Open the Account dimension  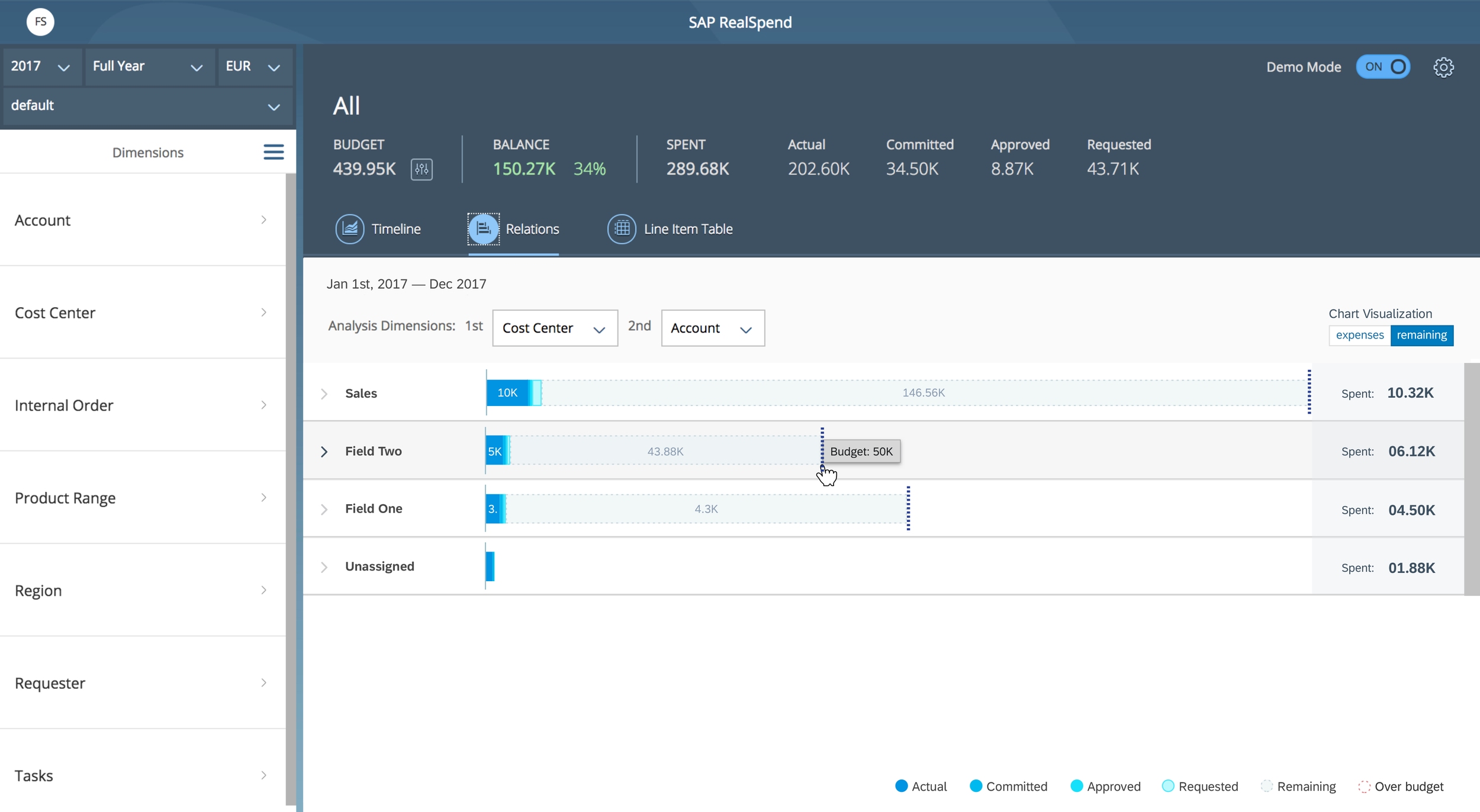pos(143,220)
